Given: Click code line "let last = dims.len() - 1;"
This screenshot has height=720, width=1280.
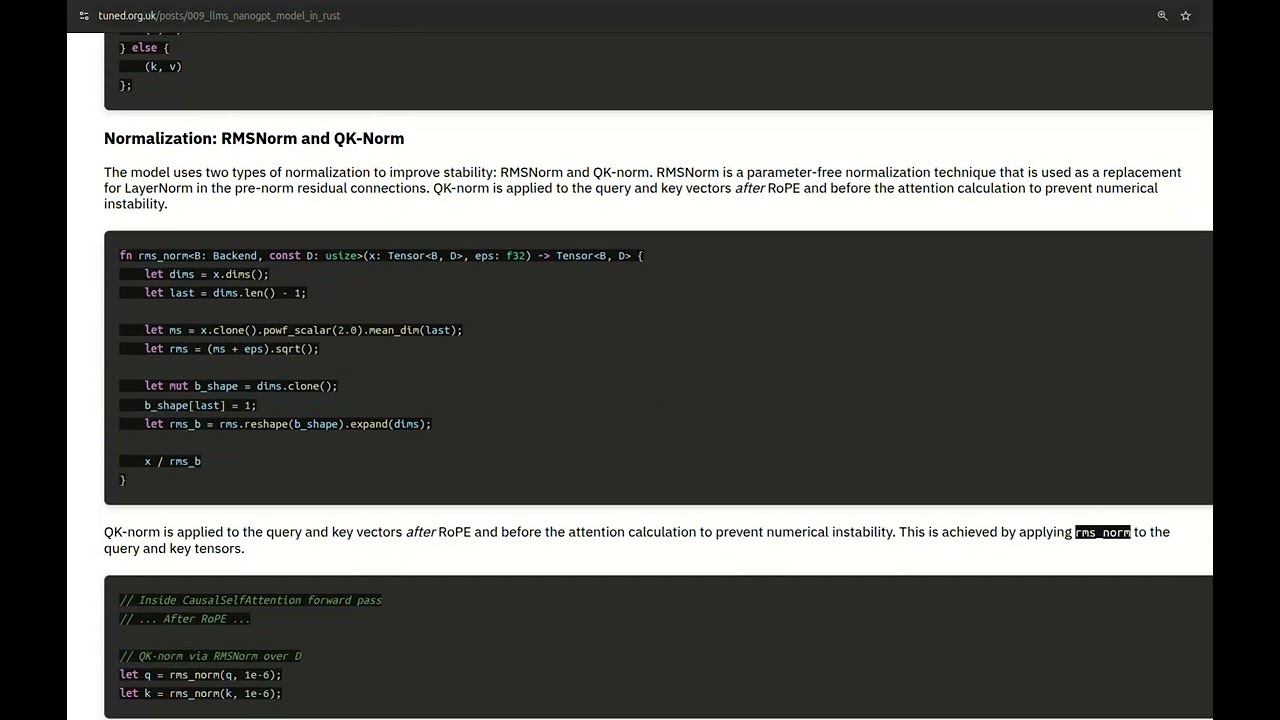Looking at the screenshot, I should click(x=225, y=293).
